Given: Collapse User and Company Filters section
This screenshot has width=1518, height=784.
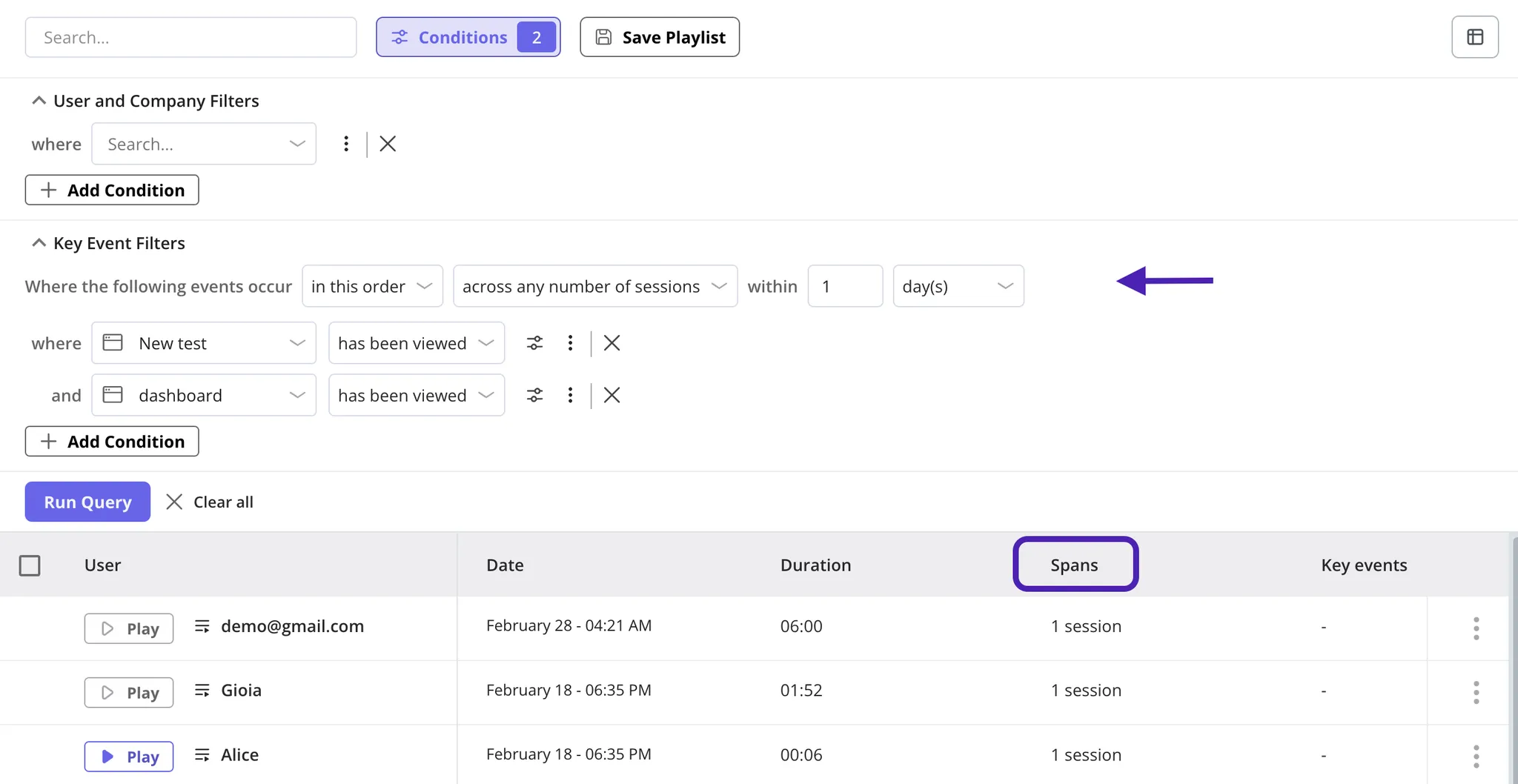Looking at the screenshot, I should 39,100.
